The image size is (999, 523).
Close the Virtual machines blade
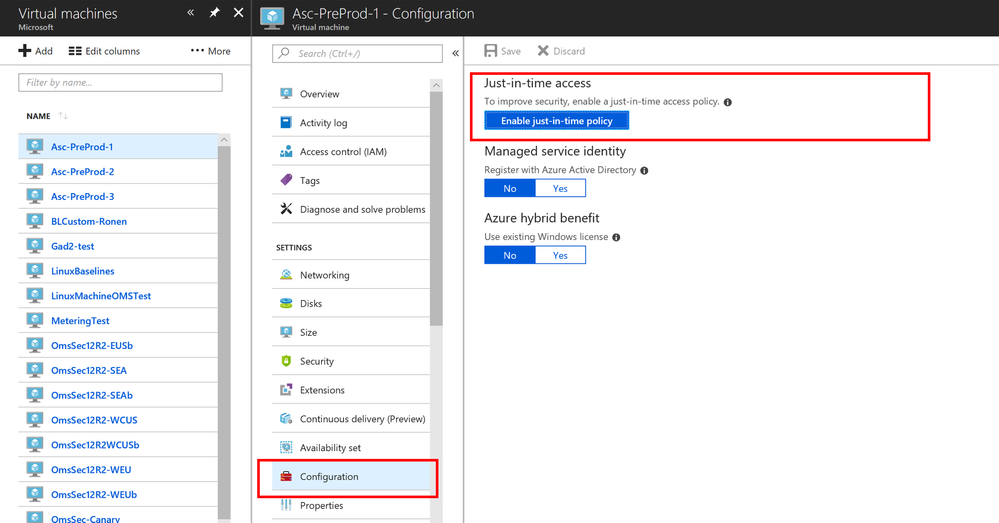pos(238,13)
